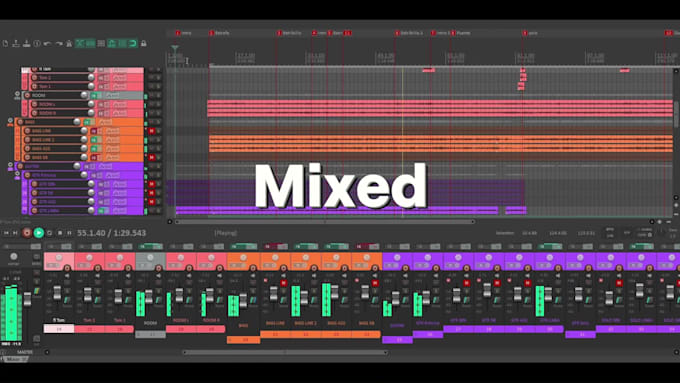
Task: Arm the BASS folder track for recording
Action: tap(20, 122)
